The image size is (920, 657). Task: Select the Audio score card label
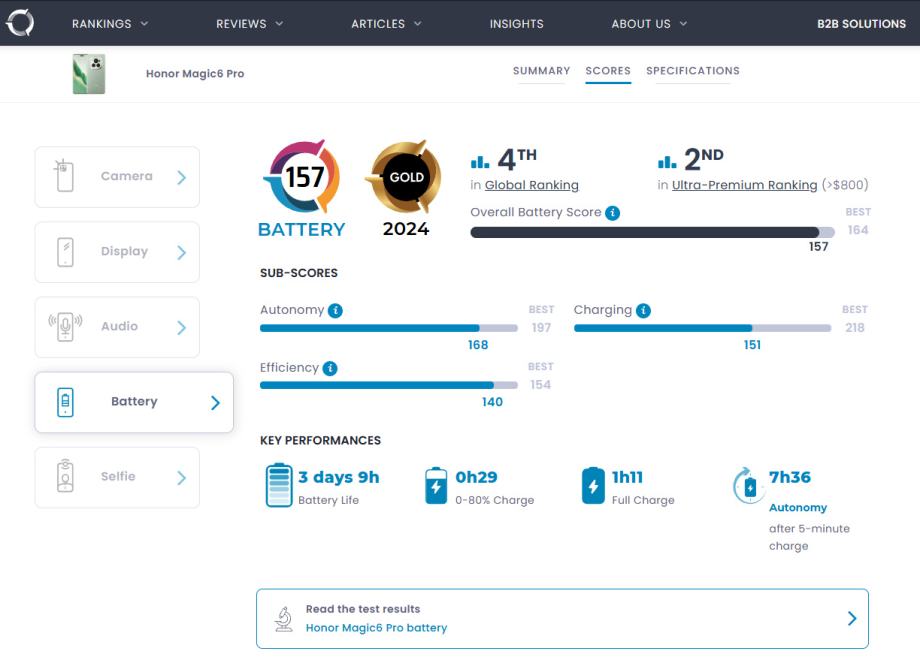point(119,326)
